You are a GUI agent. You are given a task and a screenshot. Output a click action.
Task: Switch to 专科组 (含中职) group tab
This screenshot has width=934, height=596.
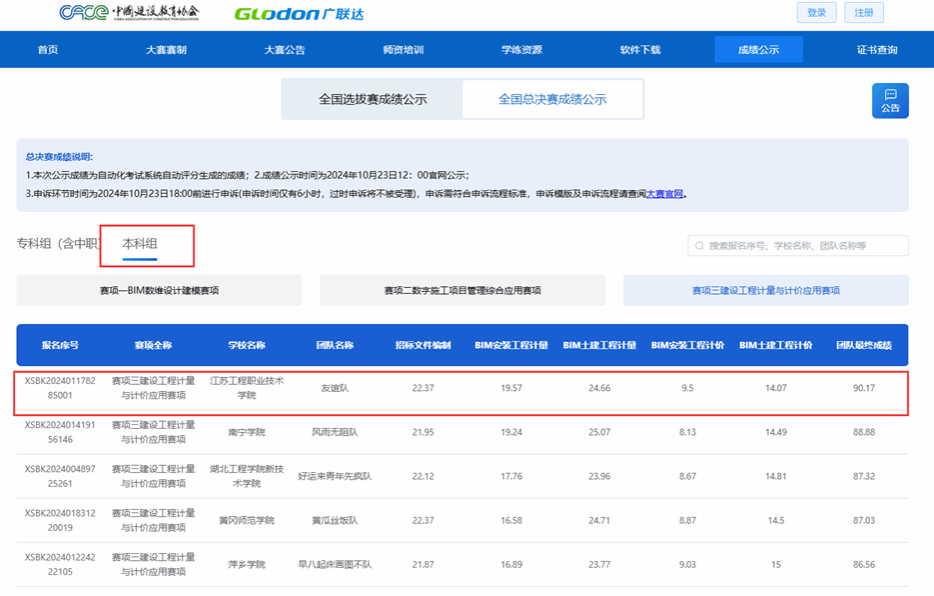click(x=59, y=244)
